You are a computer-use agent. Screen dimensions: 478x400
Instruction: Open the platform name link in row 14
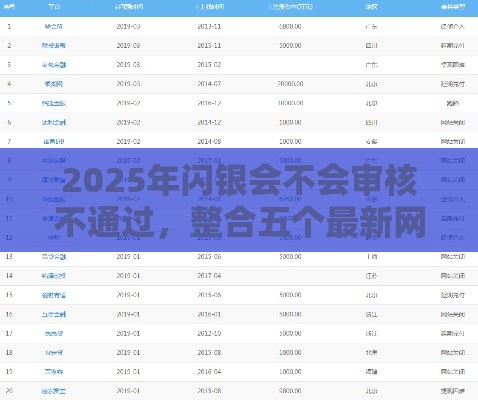54,276
